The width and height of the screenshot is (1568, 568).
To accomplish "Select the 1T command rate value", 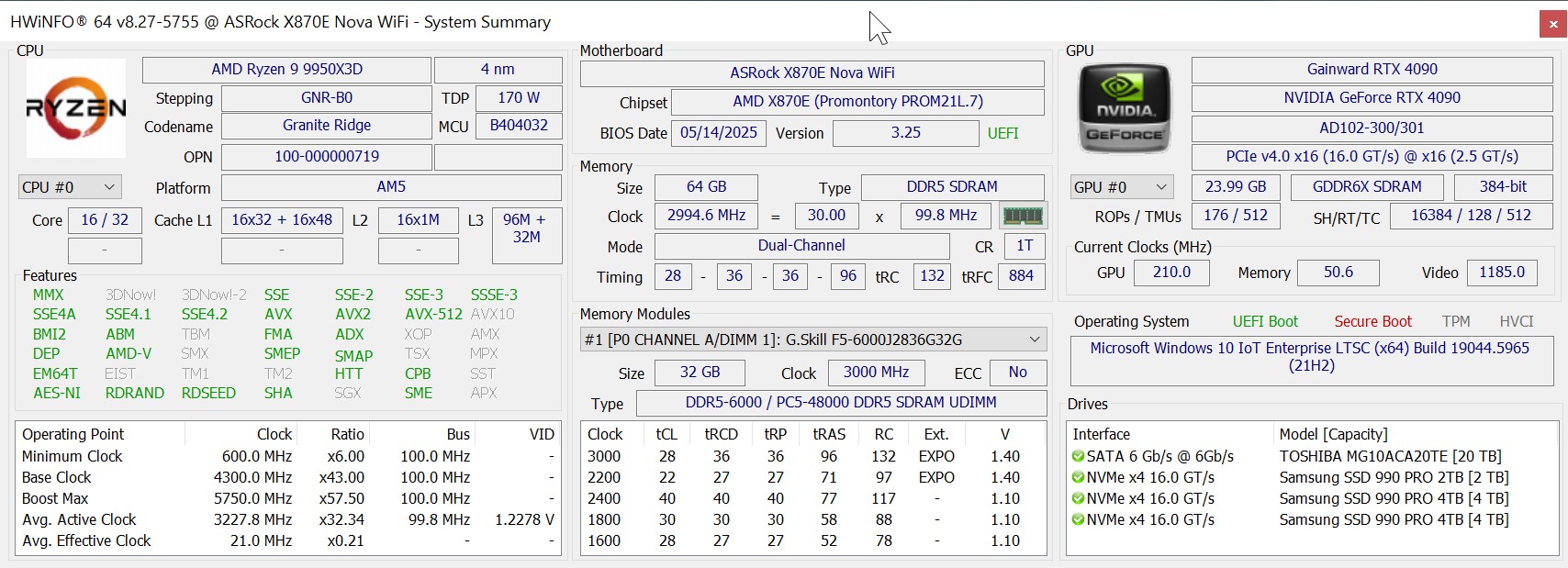I will pos(1025,246).
